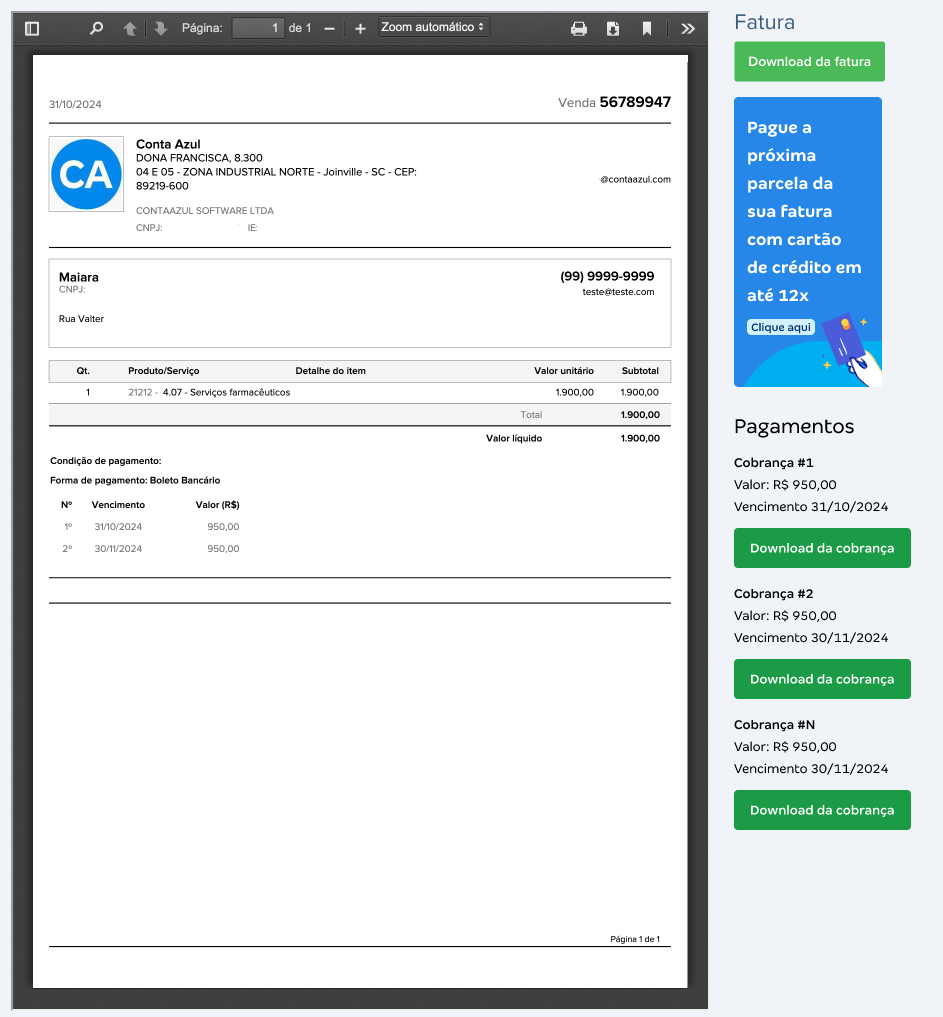Zoom out with the minus icon
The width and height of the screenshot is (943, 1017).
click(329, 29)
